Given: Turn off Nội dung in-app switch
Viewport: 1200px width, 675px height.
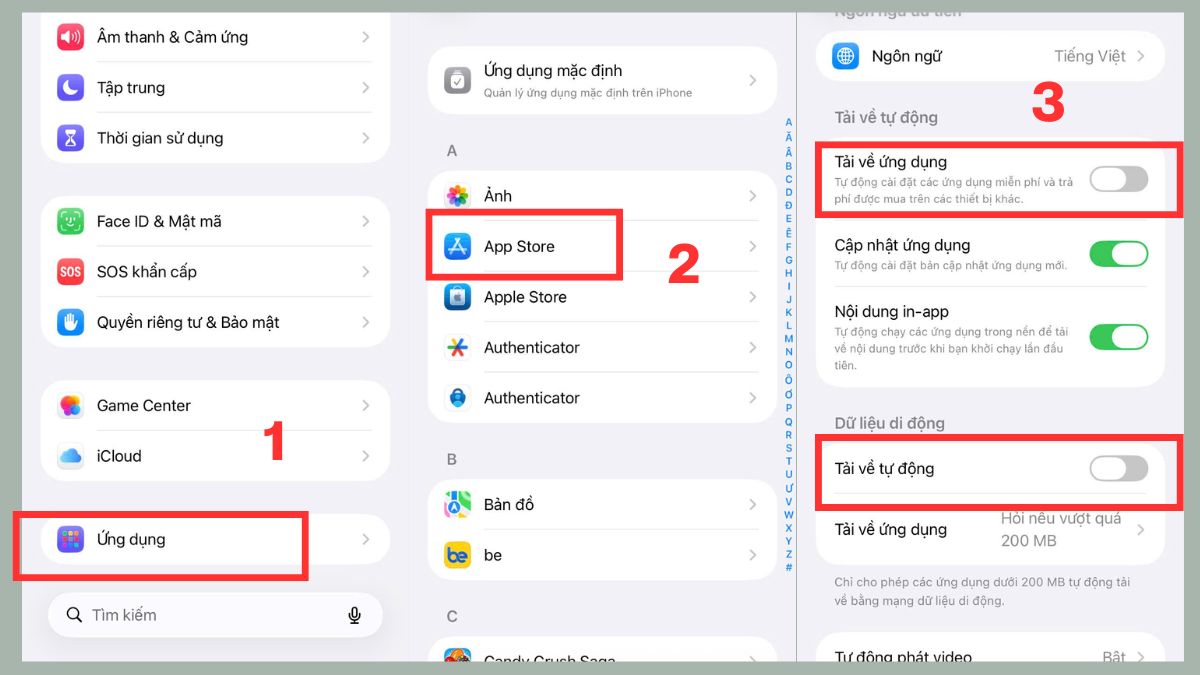Looking at the screenshot, I should [1119, 337].
